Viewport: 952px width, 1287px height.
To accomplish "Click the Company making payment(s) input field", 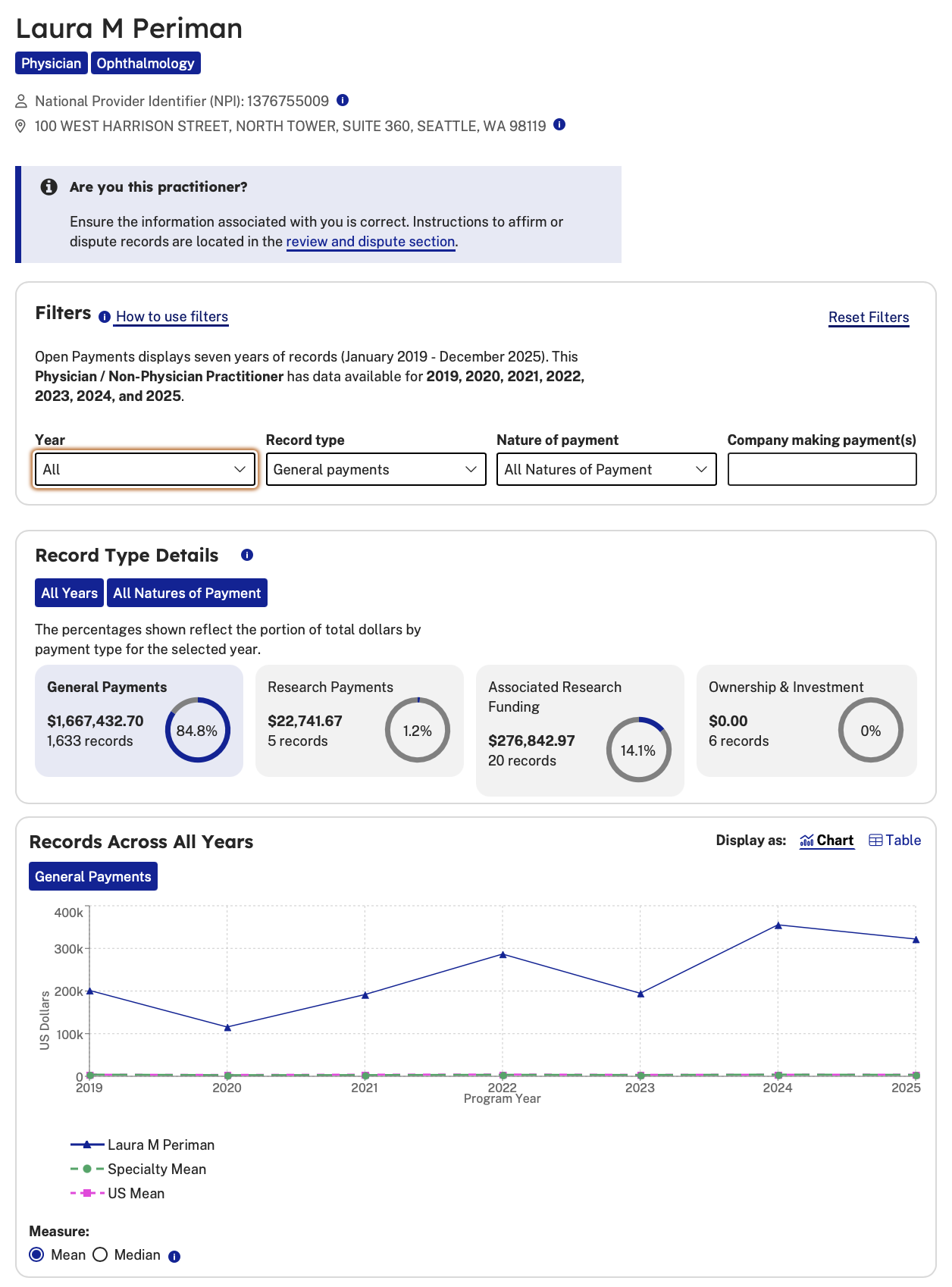I will 822,469.
